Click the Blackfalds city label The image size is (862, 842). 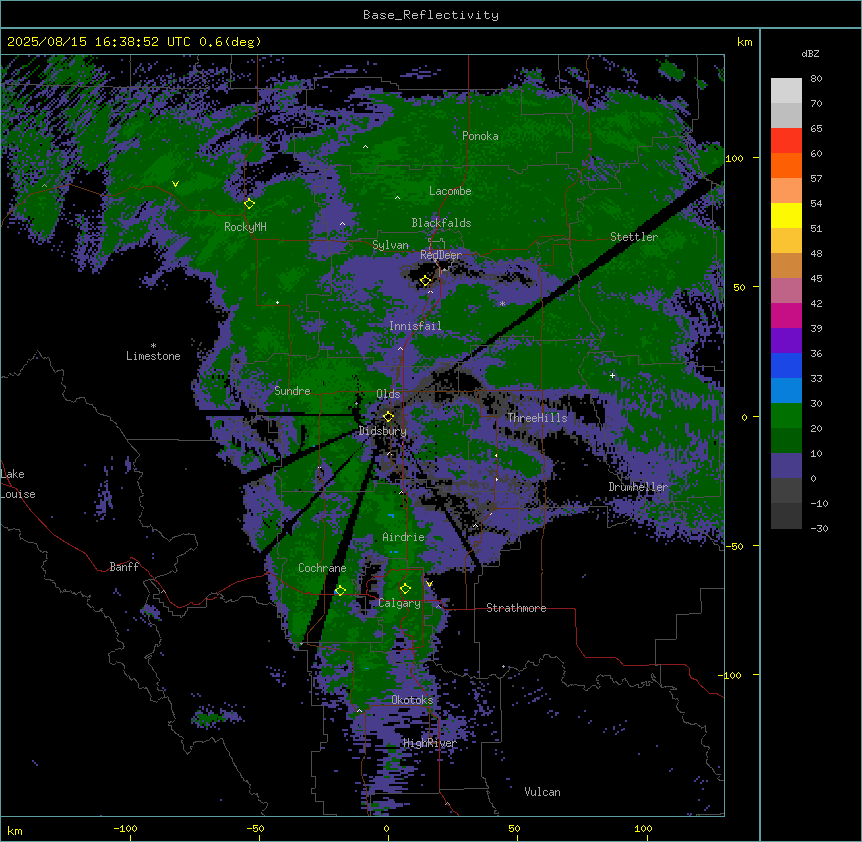(441, 223)
